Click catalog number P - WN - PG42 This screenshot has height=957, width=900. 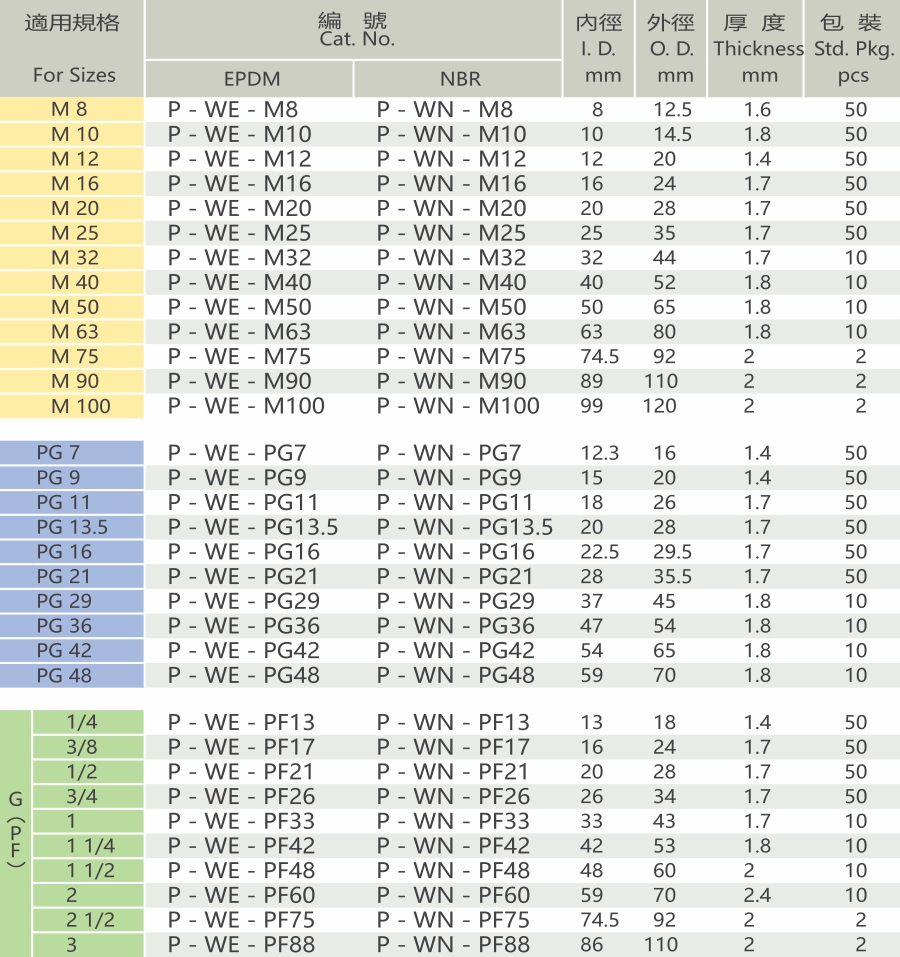(455, 651)
